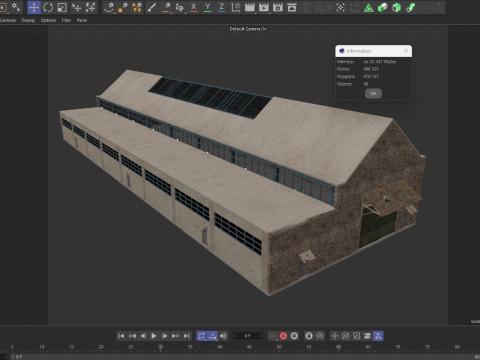Click the Live Selection arrow tool
The height and width of the screenshot is (360, 480).
(x=3, y=7)
